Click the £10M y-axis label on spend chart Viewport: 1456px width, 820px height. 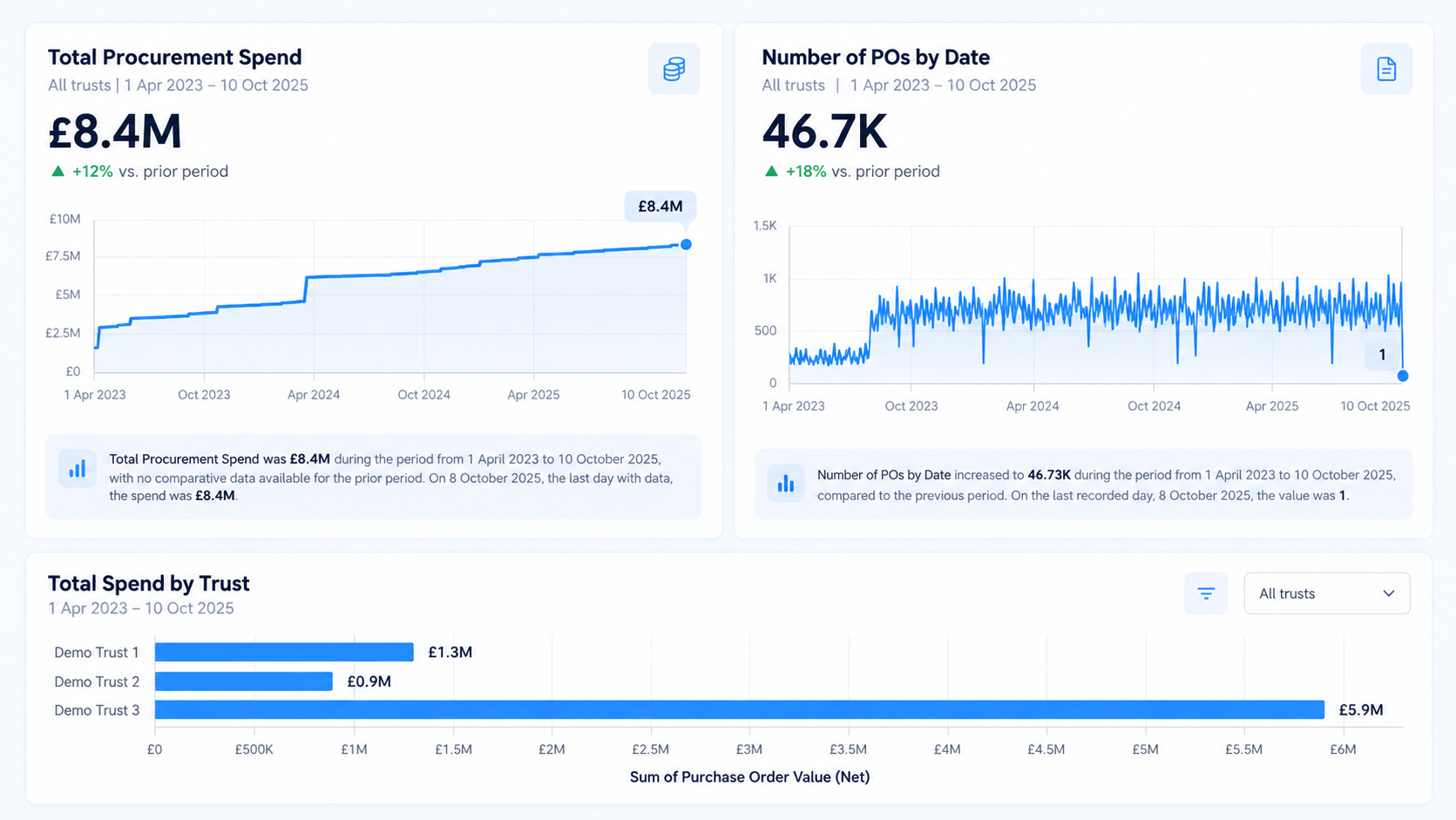pos(64,220)
